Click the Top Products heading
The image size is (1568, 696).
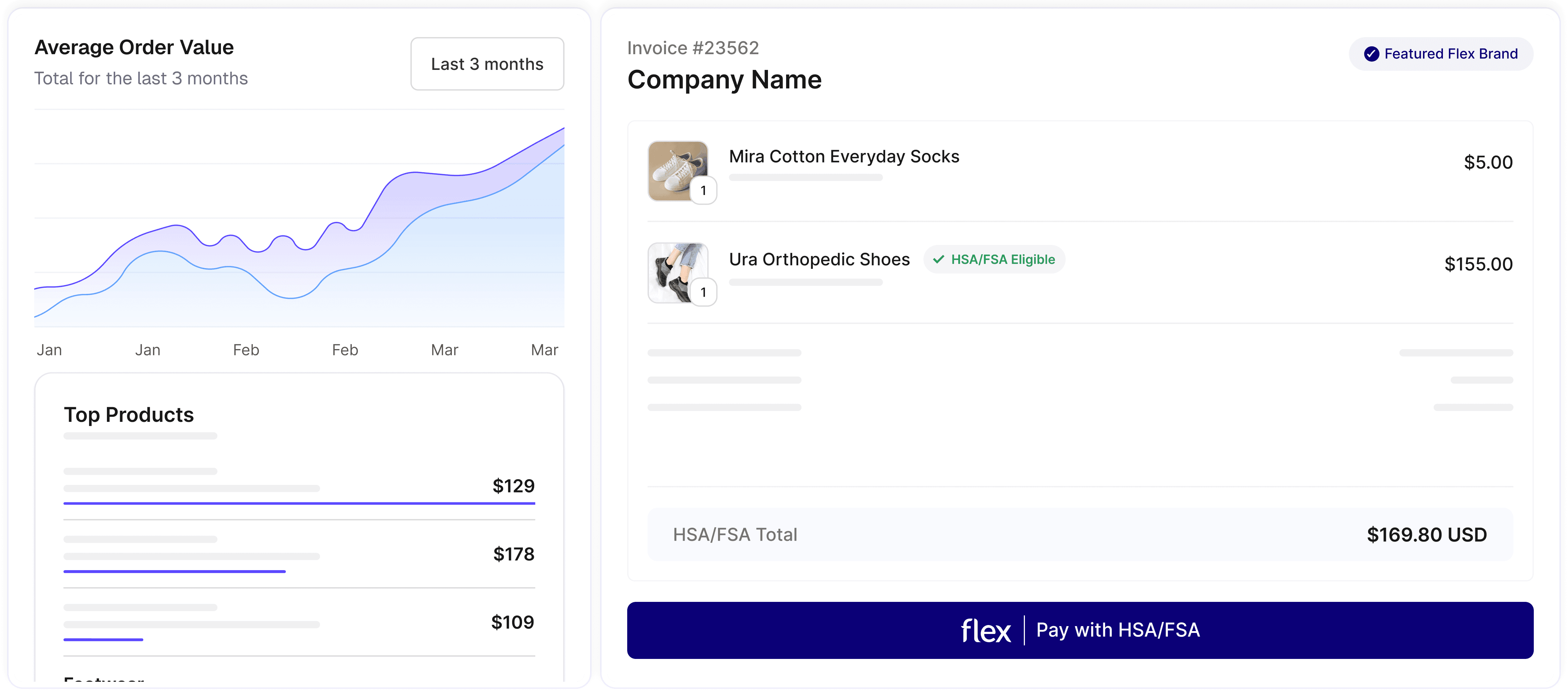pyautogui.click(x=128, y=415)
